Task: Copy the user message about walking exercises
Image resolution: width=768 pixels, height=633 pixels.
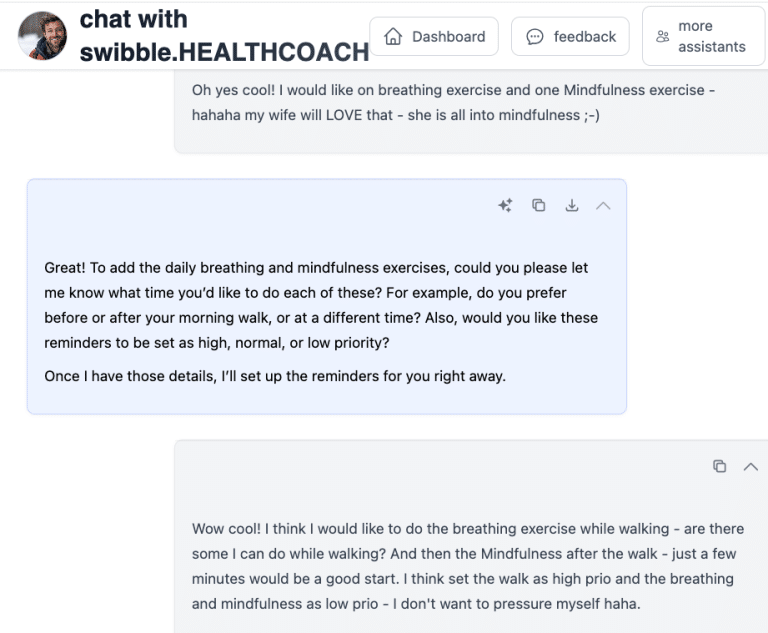Action: 719,466
